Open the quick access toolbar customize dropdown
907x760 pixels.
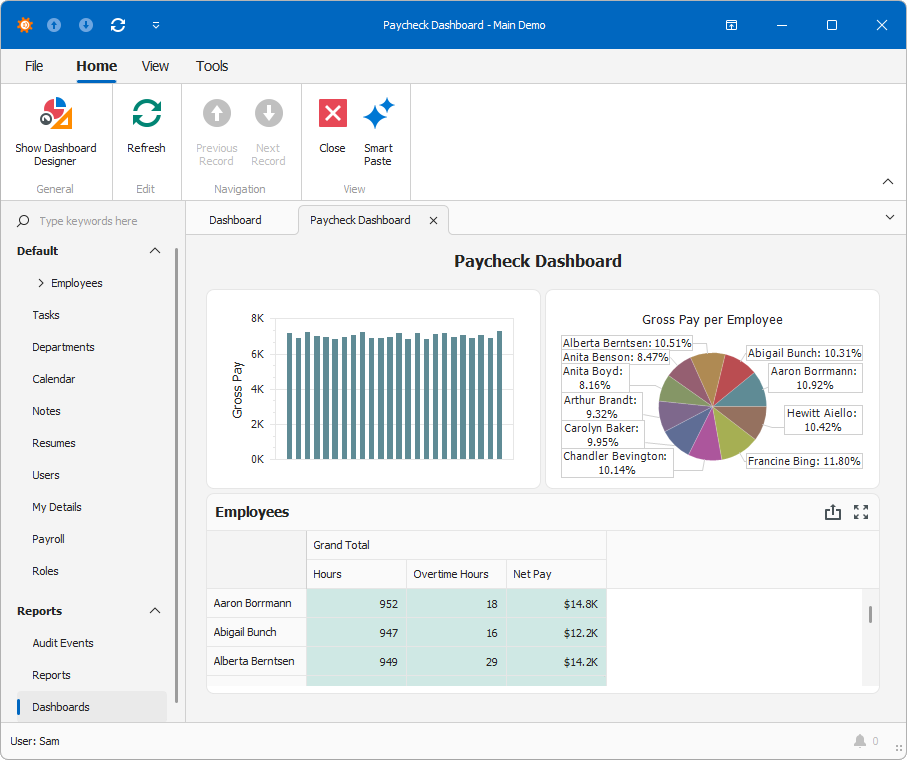point(156,25)
